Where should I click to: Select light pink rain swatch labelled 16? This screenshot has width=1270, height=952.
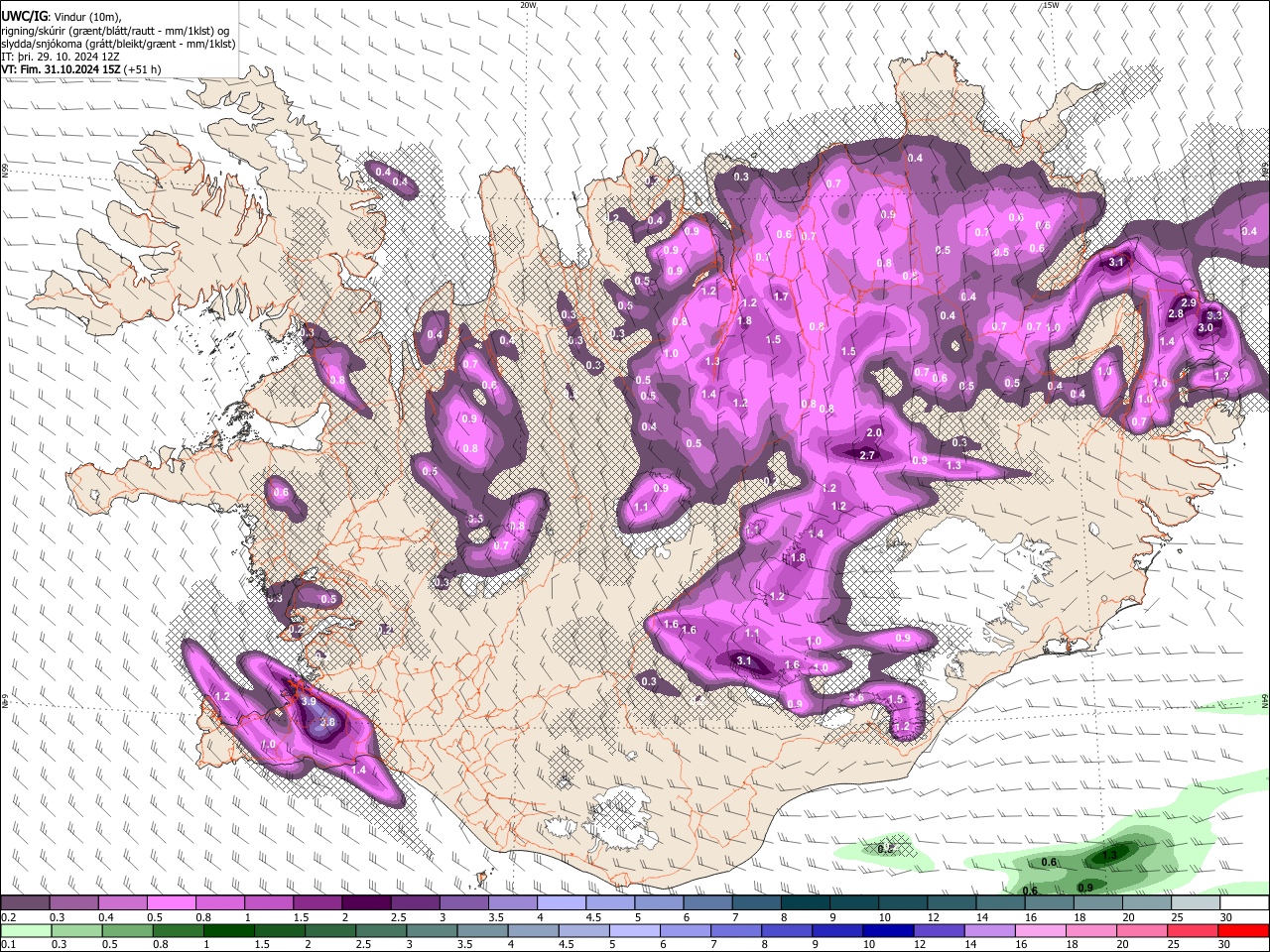(1041, 930)
